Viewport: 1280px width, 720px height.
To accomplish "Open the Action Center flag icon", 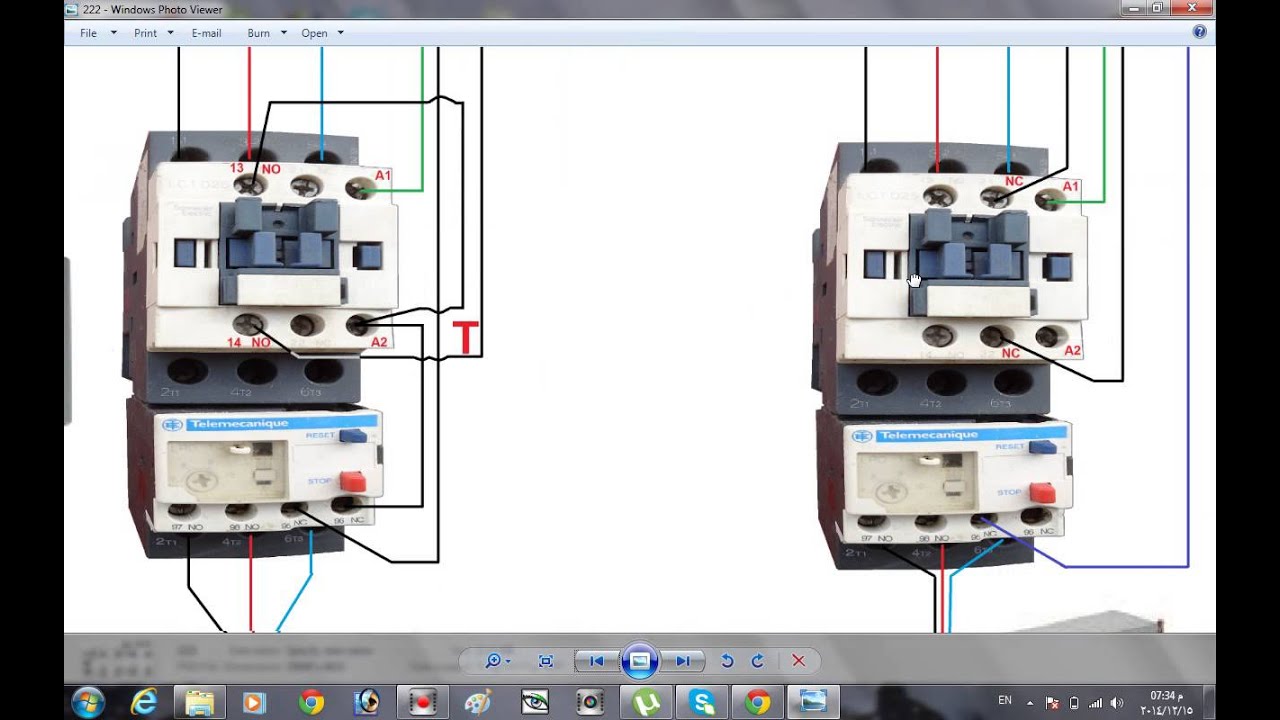I will [1052, 702].
